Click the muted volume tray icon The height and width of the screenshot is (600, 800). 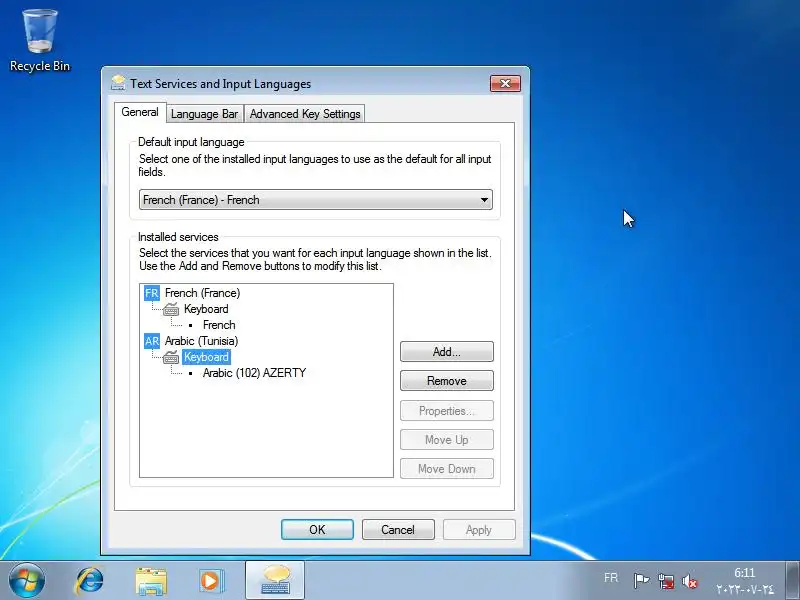(x=689, y=581)
